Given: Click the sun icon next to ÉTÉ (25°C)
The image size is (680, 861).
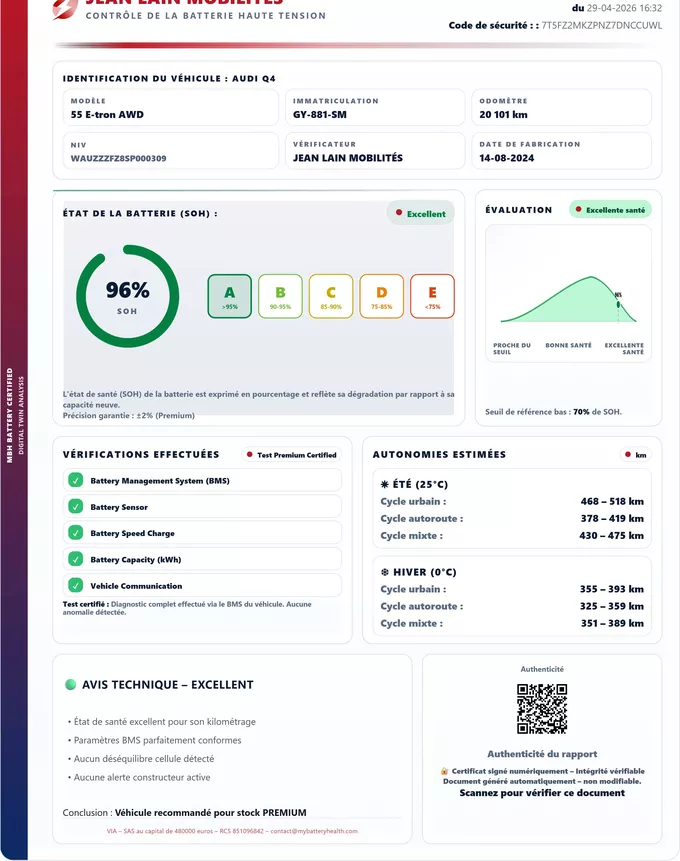Looking at the screenshot, I should click(x=384, y=484).
